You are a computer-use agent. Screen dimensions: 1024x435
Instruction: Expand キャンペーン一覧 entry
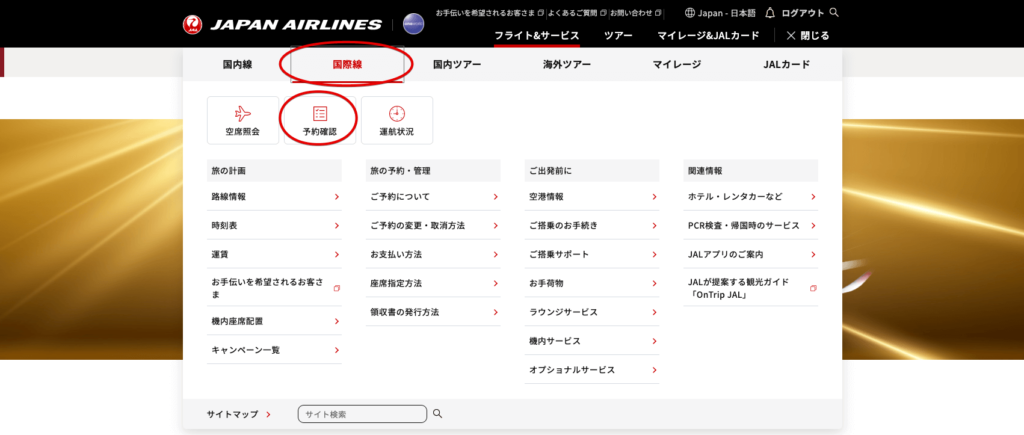click(x=274, y=350)
